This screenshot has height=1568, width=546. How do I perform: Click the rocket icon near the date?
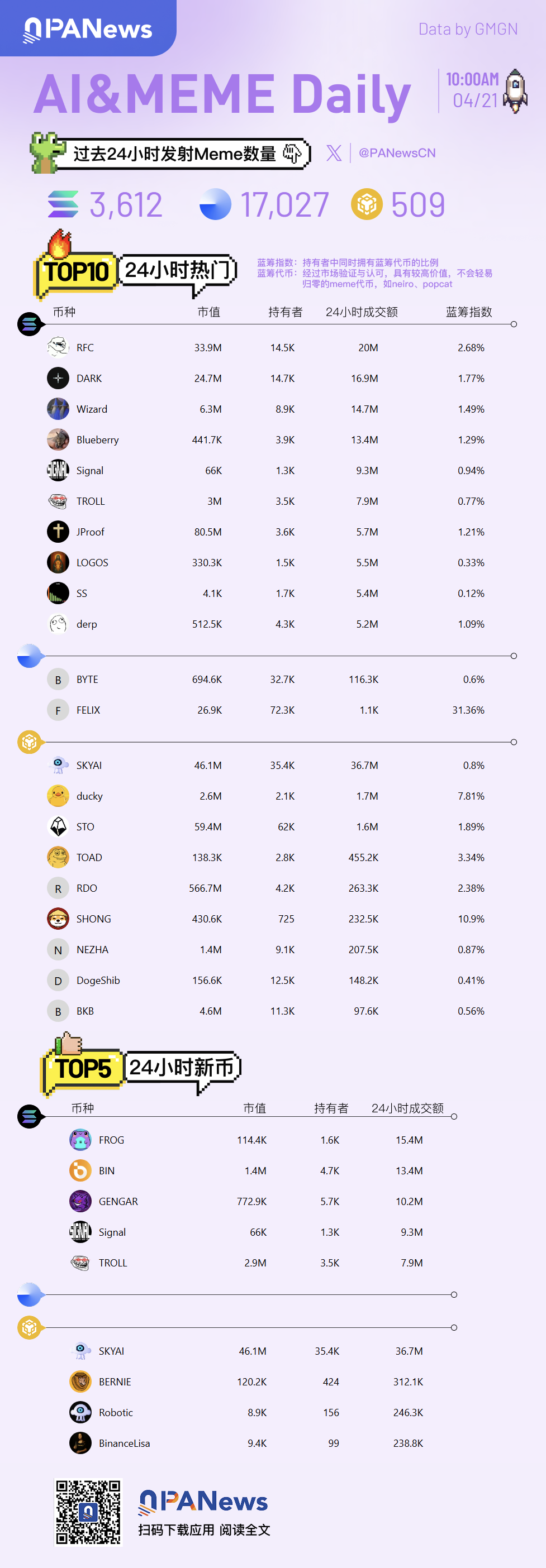click(515, 90)
